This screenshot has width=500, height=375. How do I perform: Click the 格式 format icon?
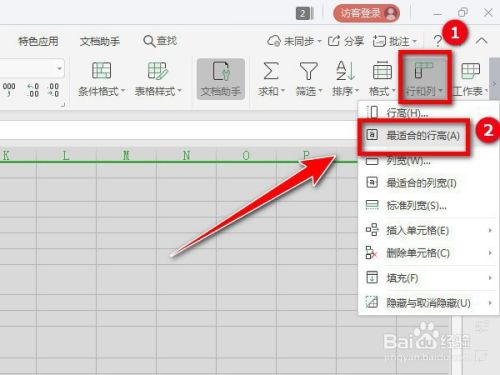382,71
